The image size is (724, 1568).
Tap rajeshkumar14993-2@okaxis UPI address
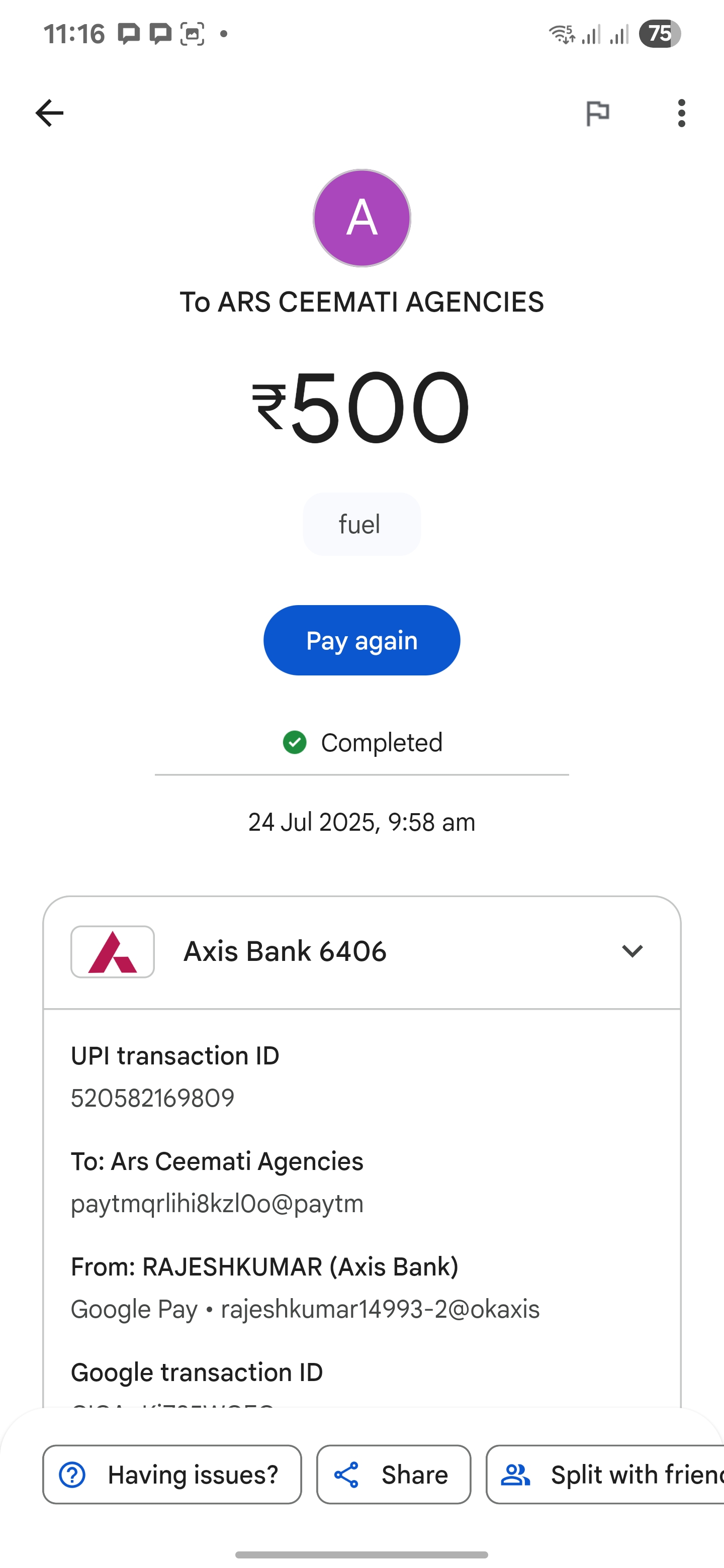pyautogui.click(x=381, y=1309)
